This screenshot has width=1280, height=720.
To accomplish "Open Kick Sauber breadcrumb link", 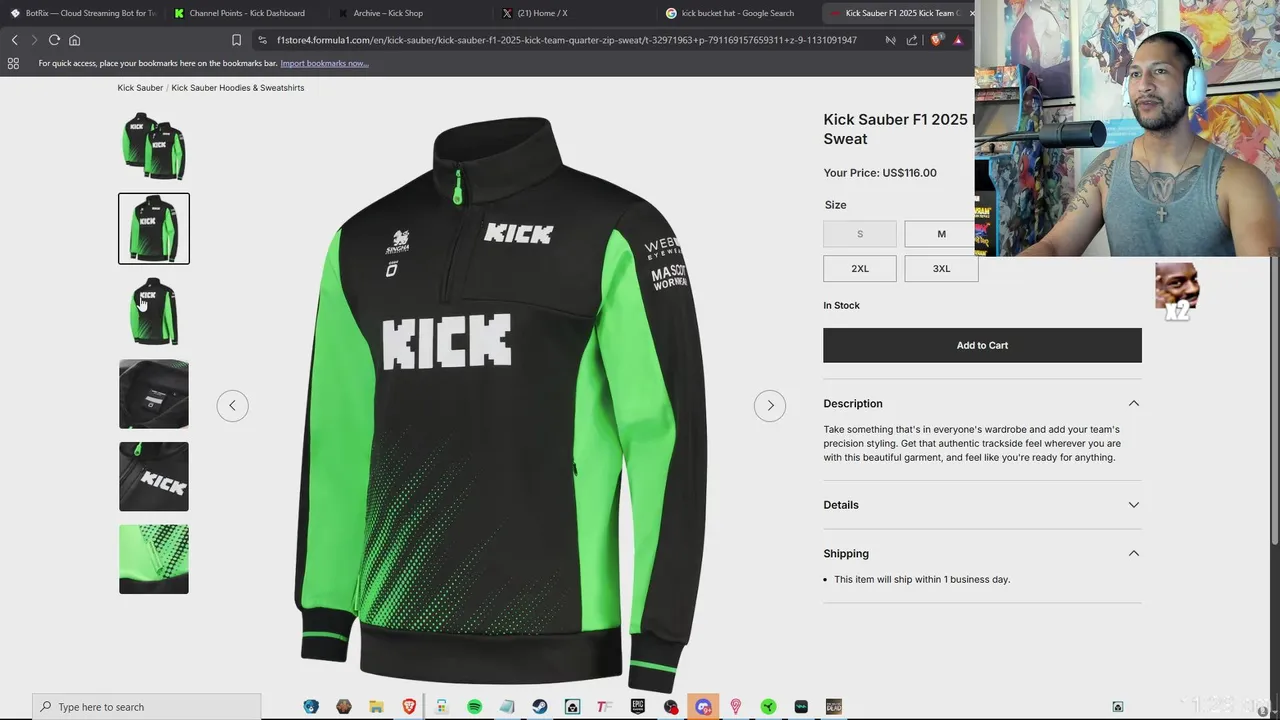I will (x=140, y=88).
